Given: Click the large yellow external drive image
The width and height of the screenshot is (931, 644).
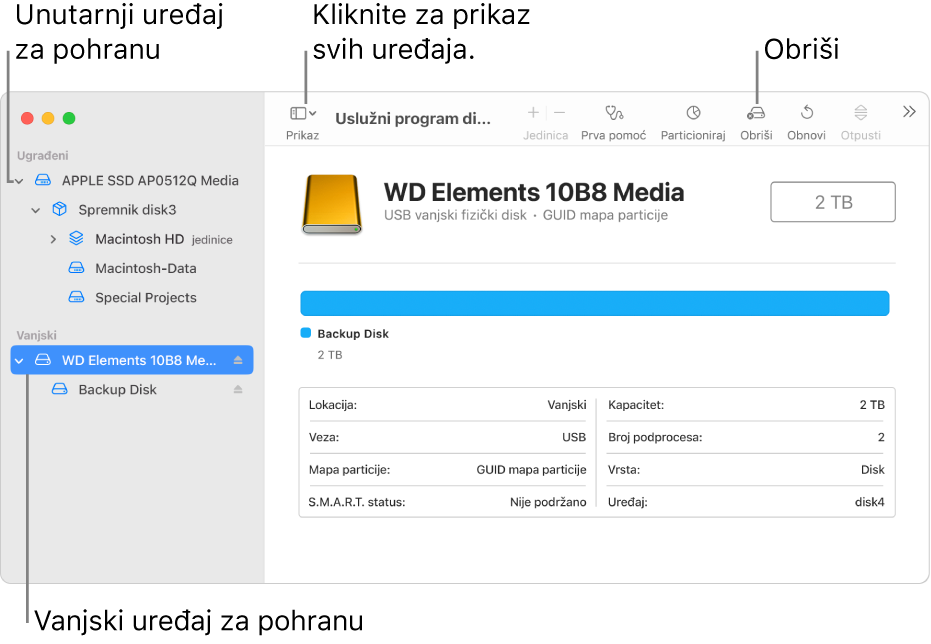Looking at the screenshot, I should [x=332, y=204].
